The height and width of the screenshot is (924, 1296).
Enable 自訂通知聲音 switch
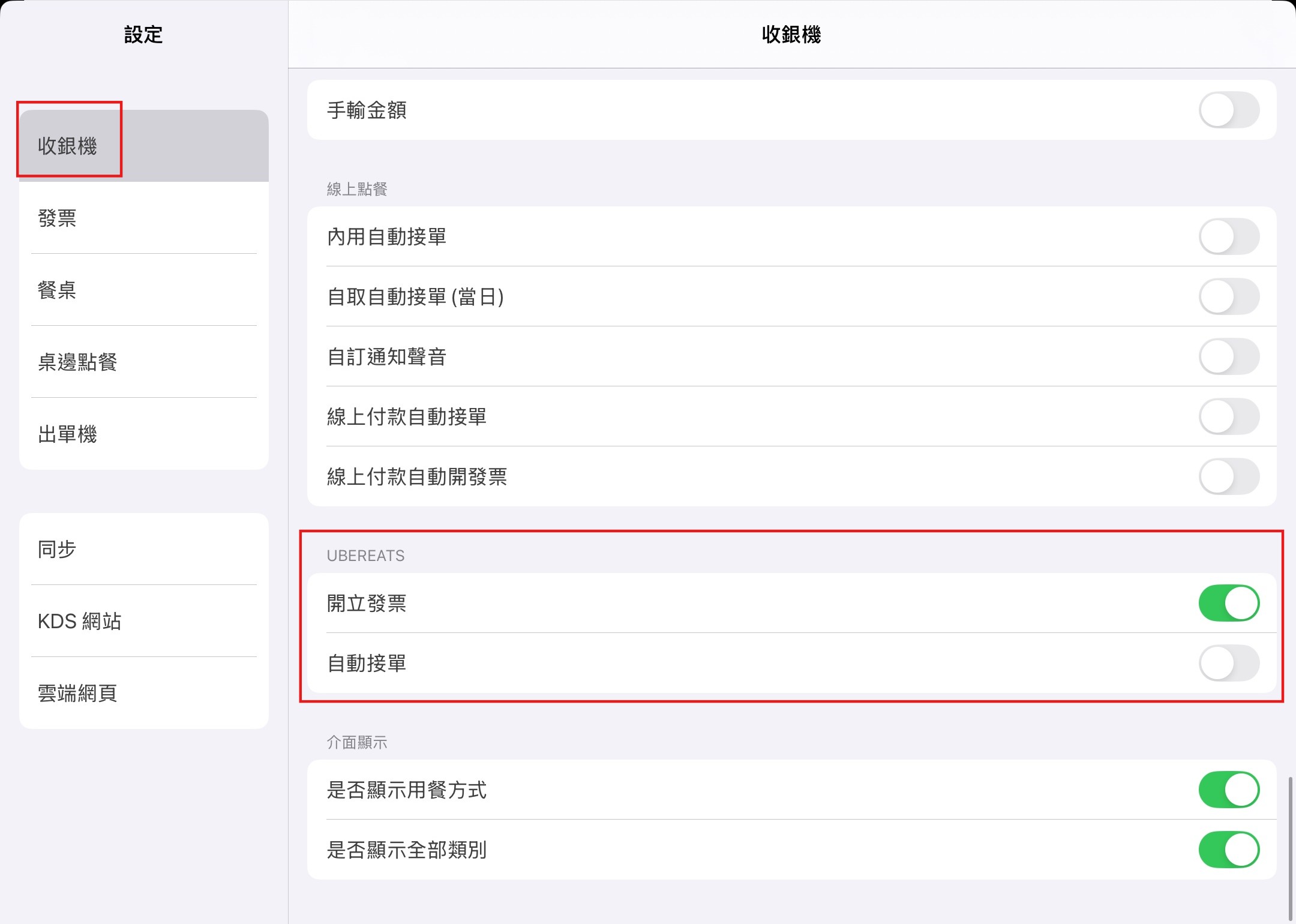point(1229,356)
